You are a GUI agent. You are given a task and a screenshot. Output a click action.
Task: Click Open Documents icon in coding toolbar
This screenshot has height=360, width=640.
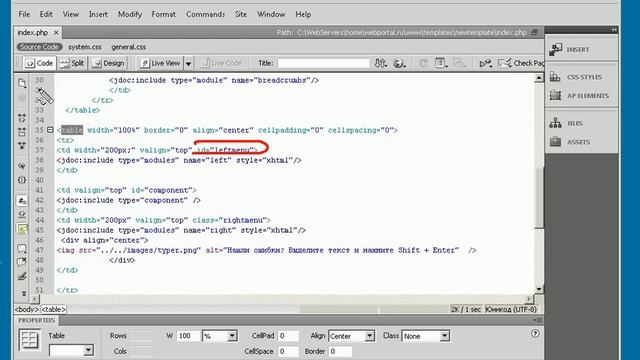pyautogui.click(x=22, y=83)
